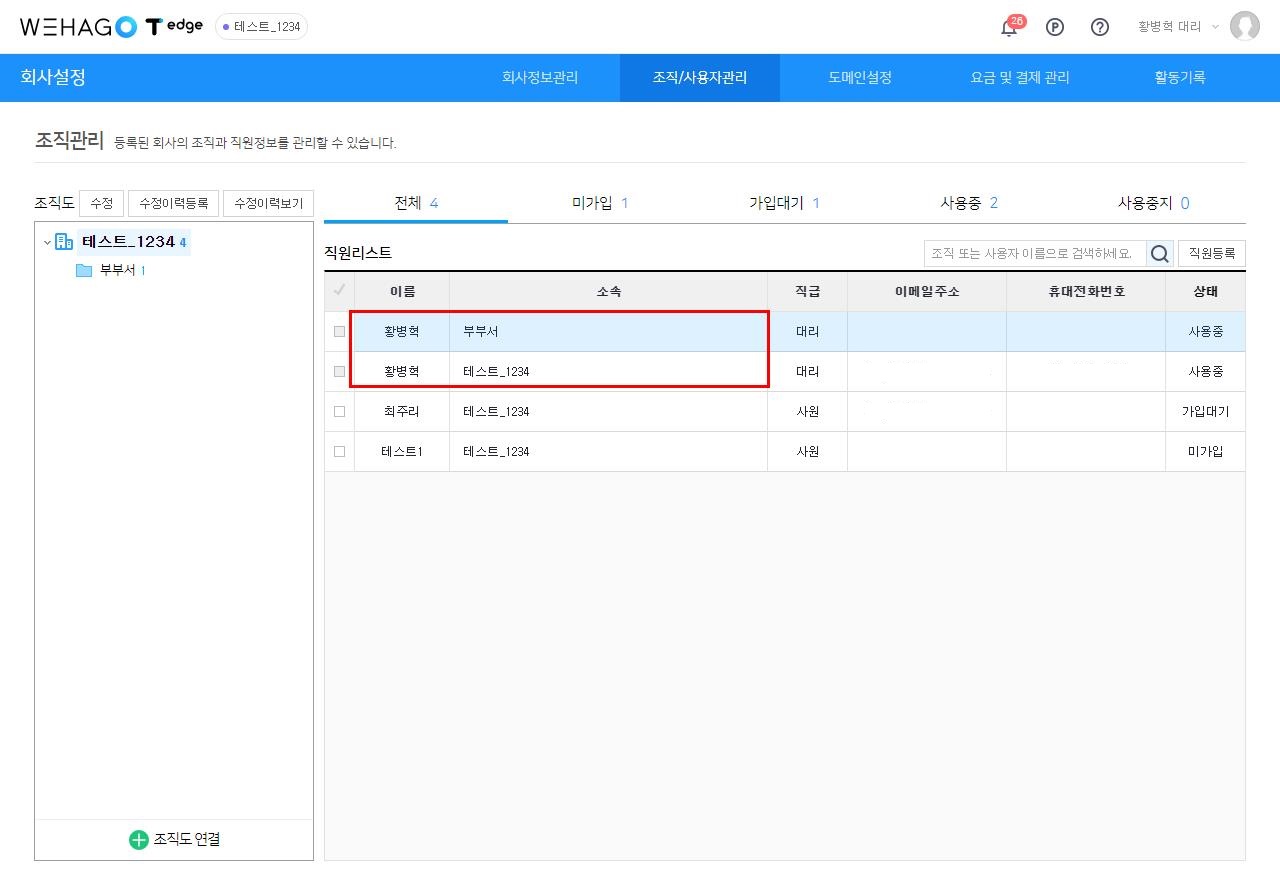
Task: Select the 부부서 folder in tree
Action: tap(116, 270)
